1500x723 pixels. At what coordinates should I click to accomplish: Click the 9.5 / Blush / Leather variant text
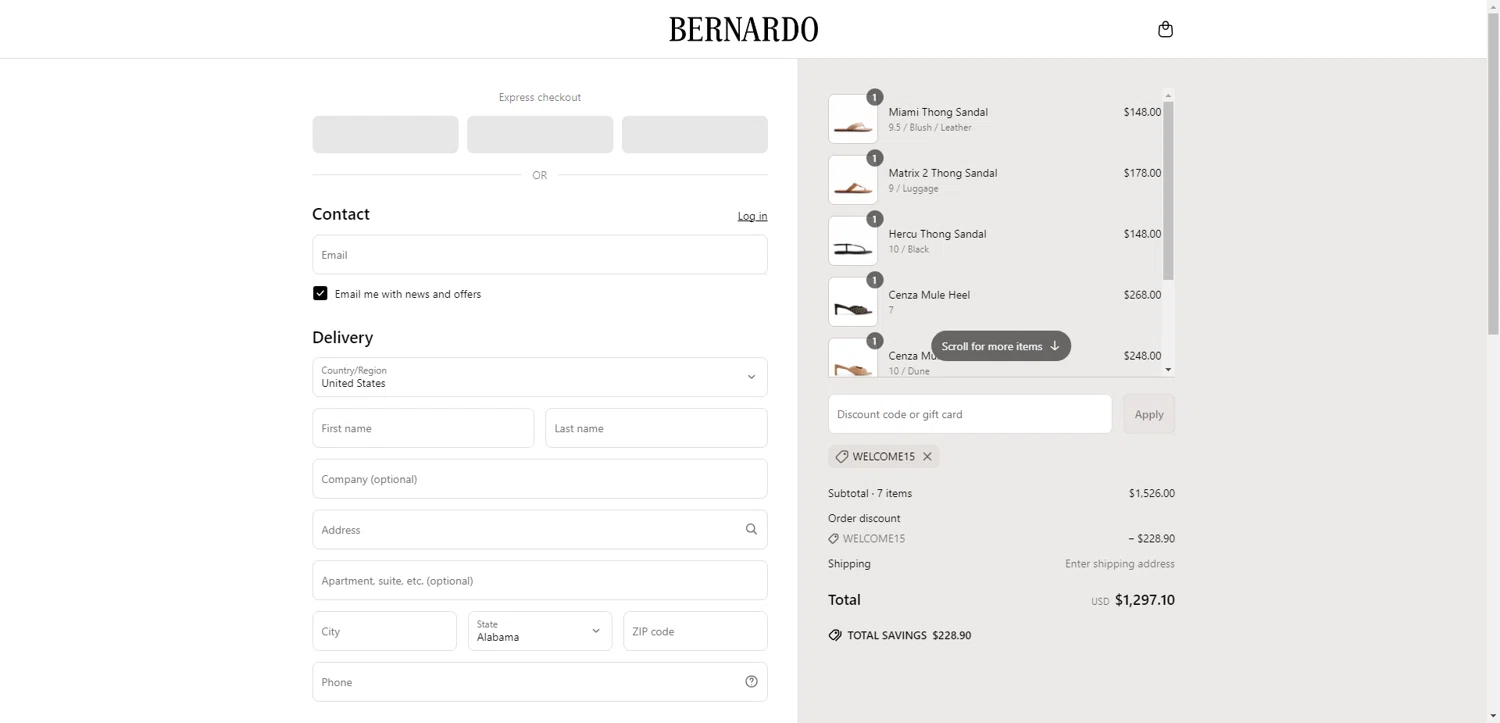coord(930,128)
